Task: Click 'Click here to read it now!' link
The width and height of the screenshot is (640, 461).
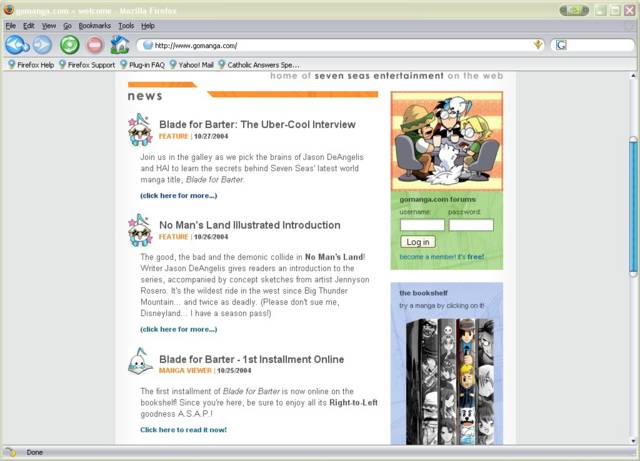Action: [183, 430]
